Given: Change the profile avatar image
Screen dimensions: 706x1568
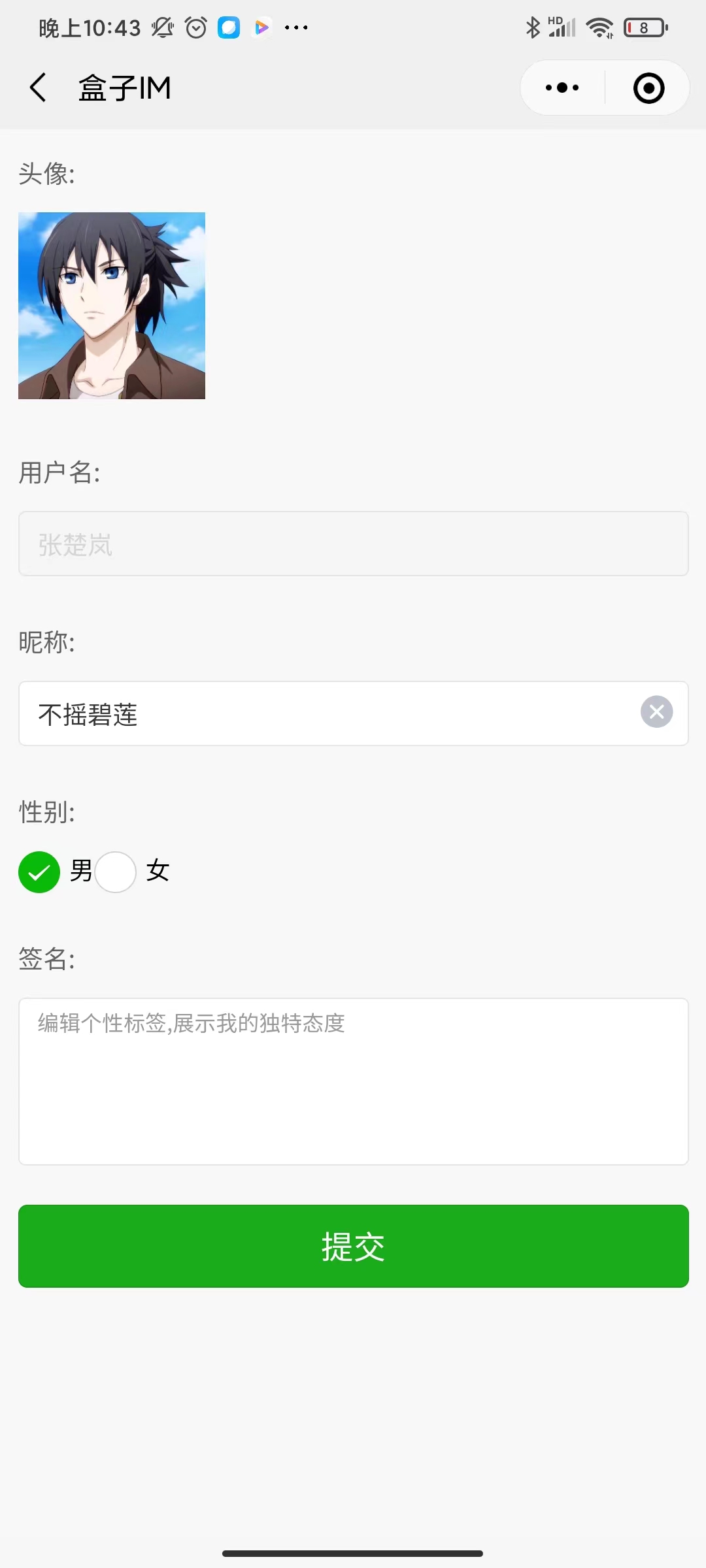Looking at the screenshot, I should [112, 306].
